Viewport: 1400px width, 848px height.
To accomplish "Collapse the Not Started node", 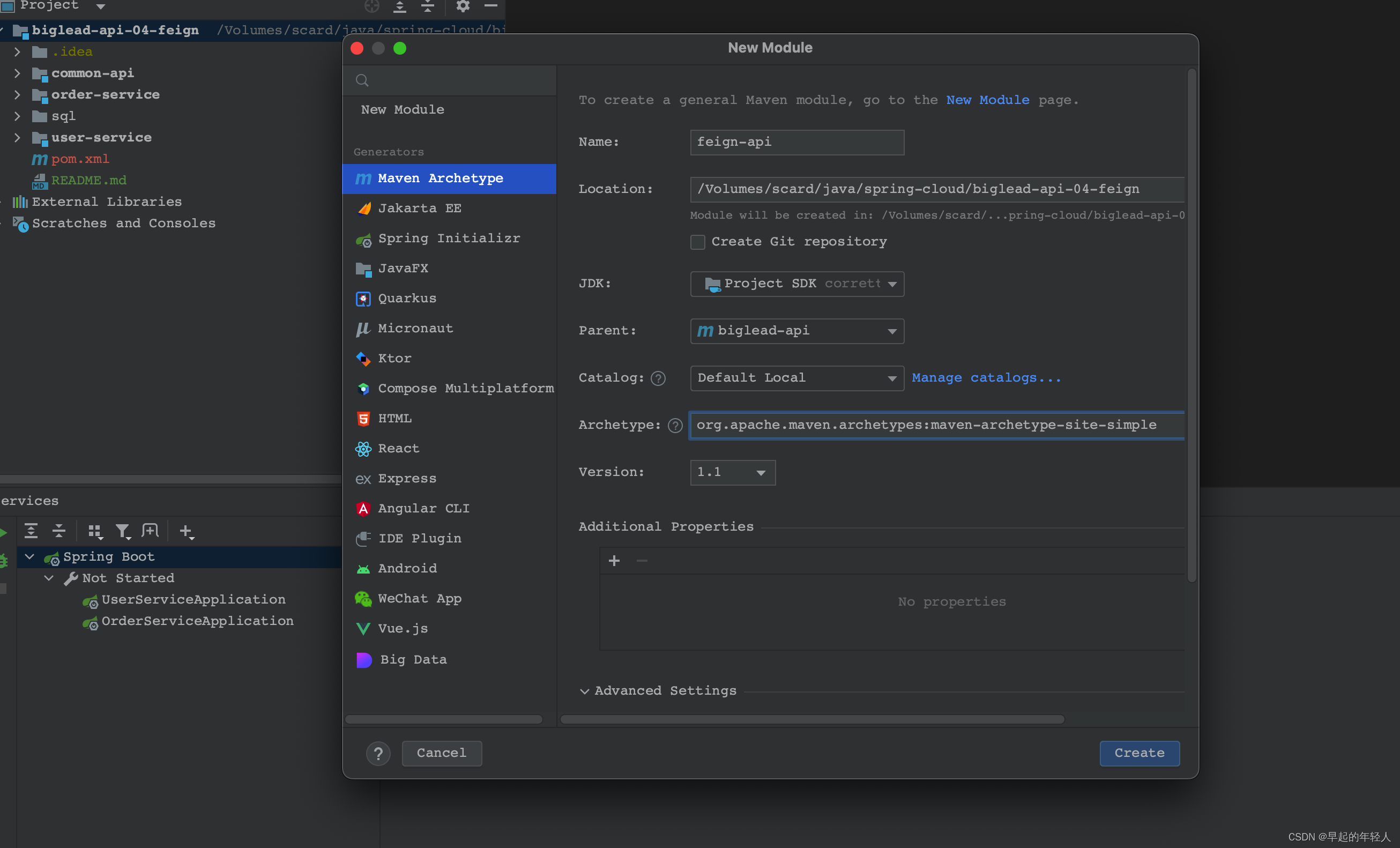I will [49, 578].
